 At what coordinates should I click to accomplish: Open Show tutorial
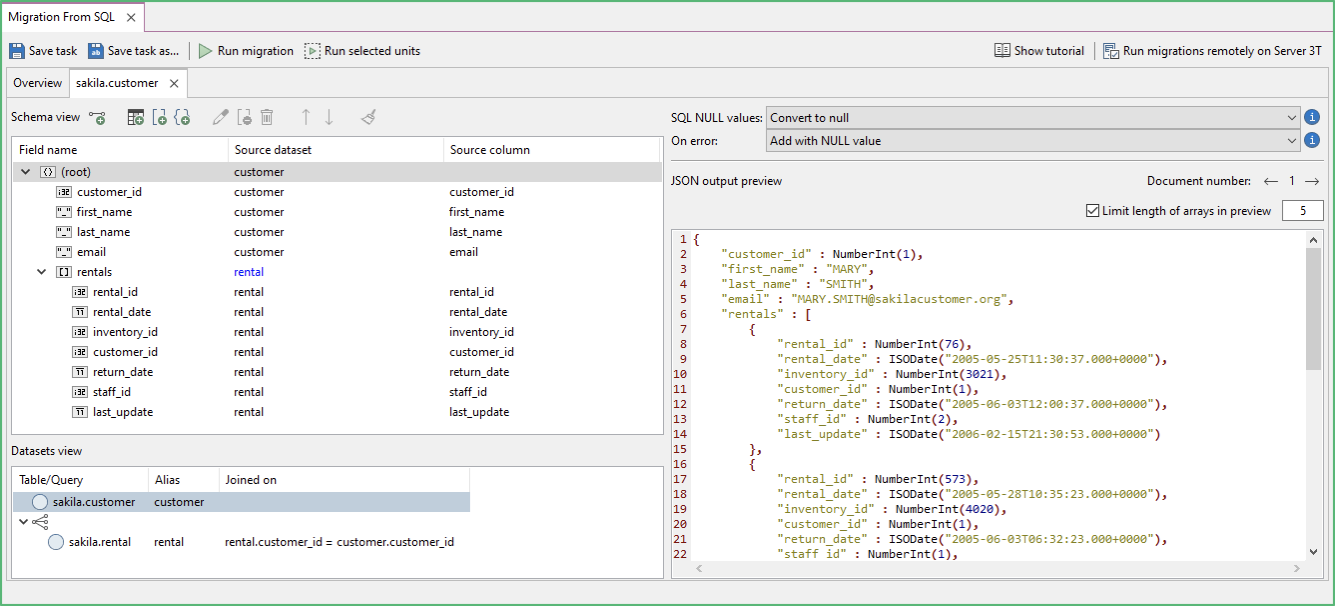tap(1039, 50)
